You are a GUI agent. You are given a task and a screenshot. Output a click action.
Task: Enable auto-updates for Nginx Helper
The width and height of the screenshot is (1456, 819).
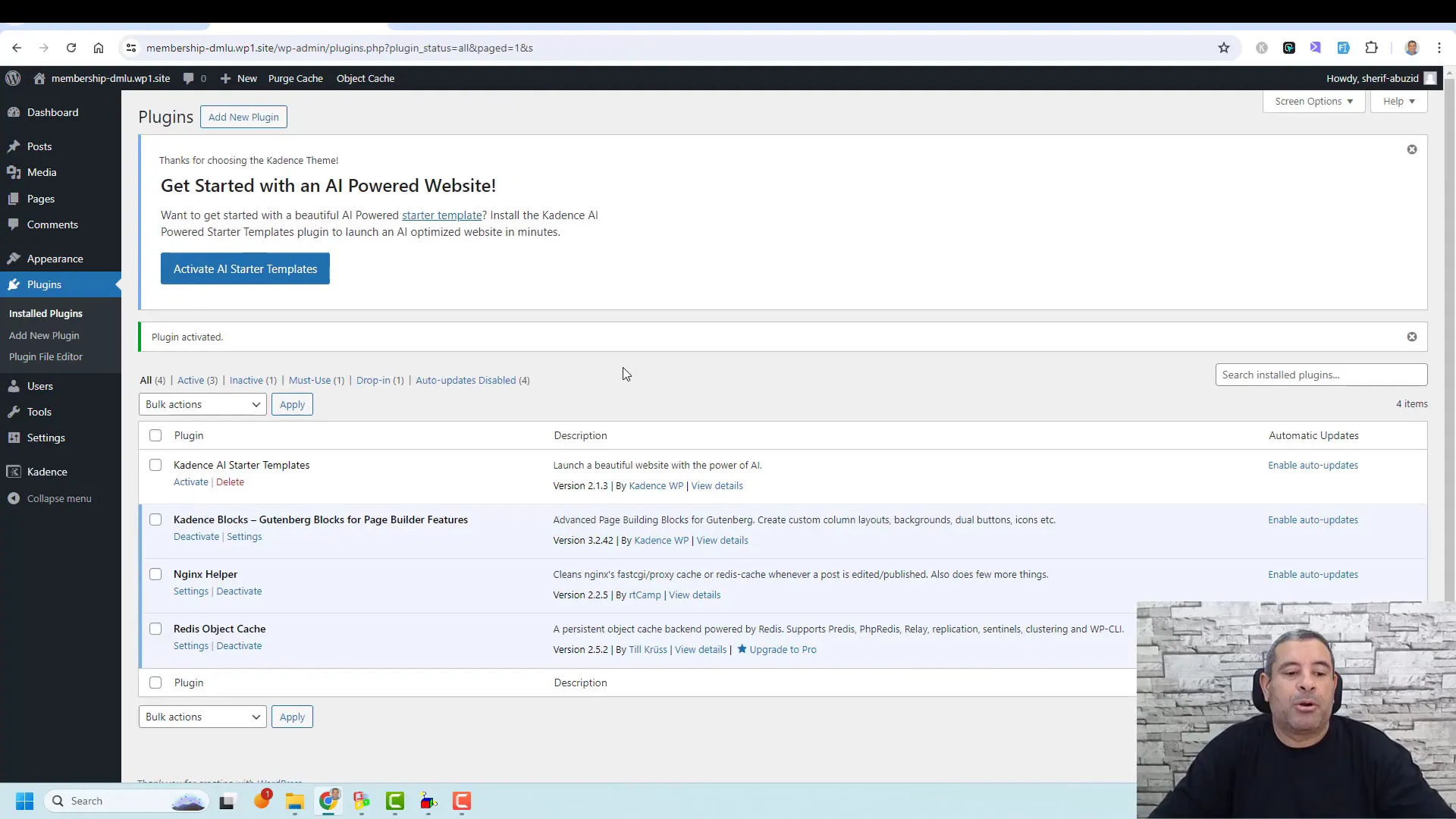pos(1313,574)
